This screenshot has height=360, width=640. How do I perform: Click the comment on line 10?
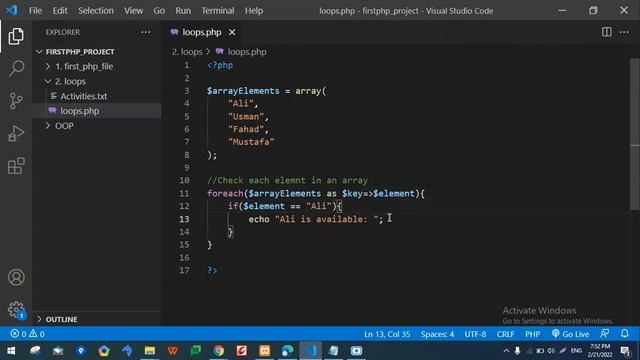pyautogui.click(x=287, y=180)
